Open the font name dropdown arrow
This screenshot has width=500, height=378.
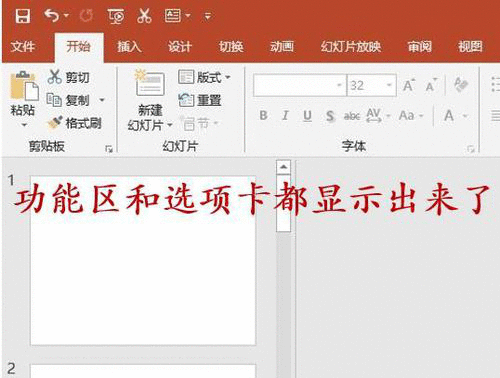tap(339, 85)
